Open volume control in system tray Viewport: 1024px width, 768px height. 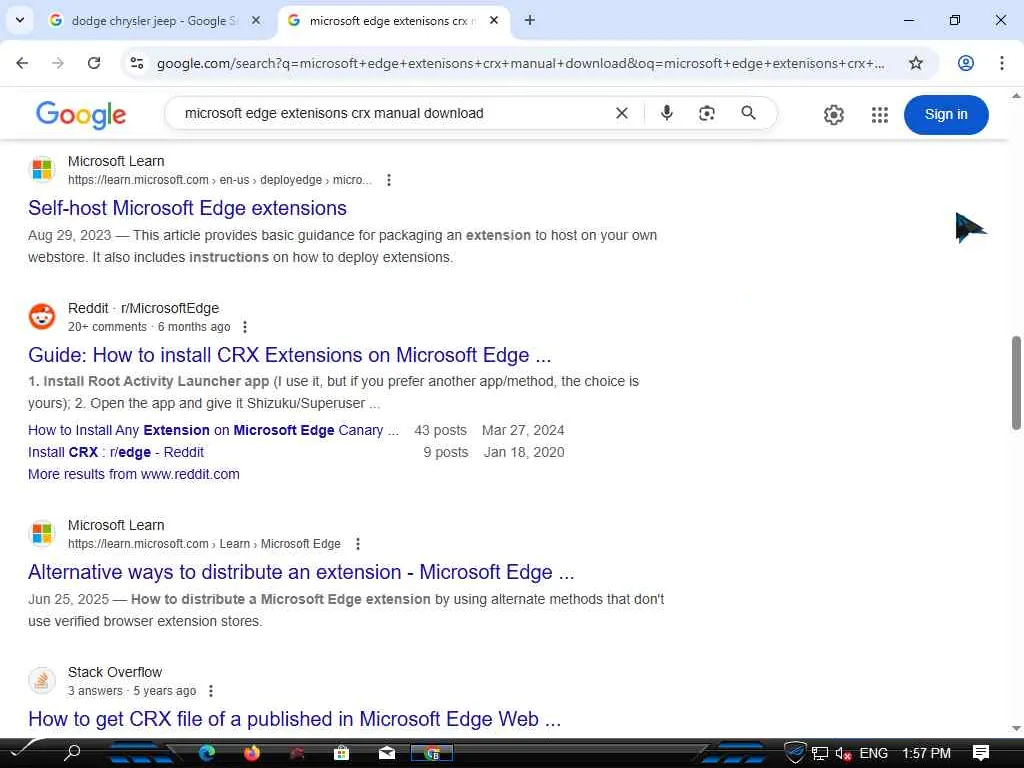tap(843, 754)
